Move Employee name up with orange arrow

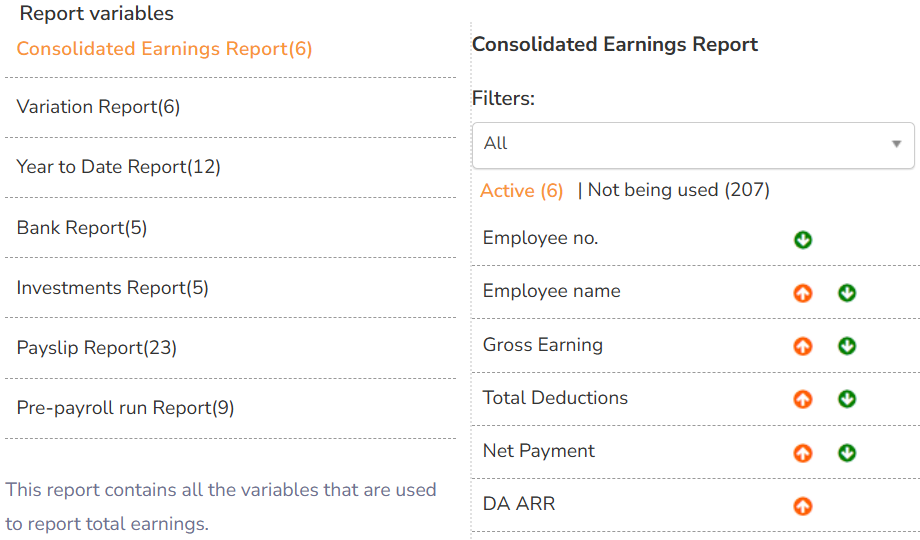click(x=802, y=293)
